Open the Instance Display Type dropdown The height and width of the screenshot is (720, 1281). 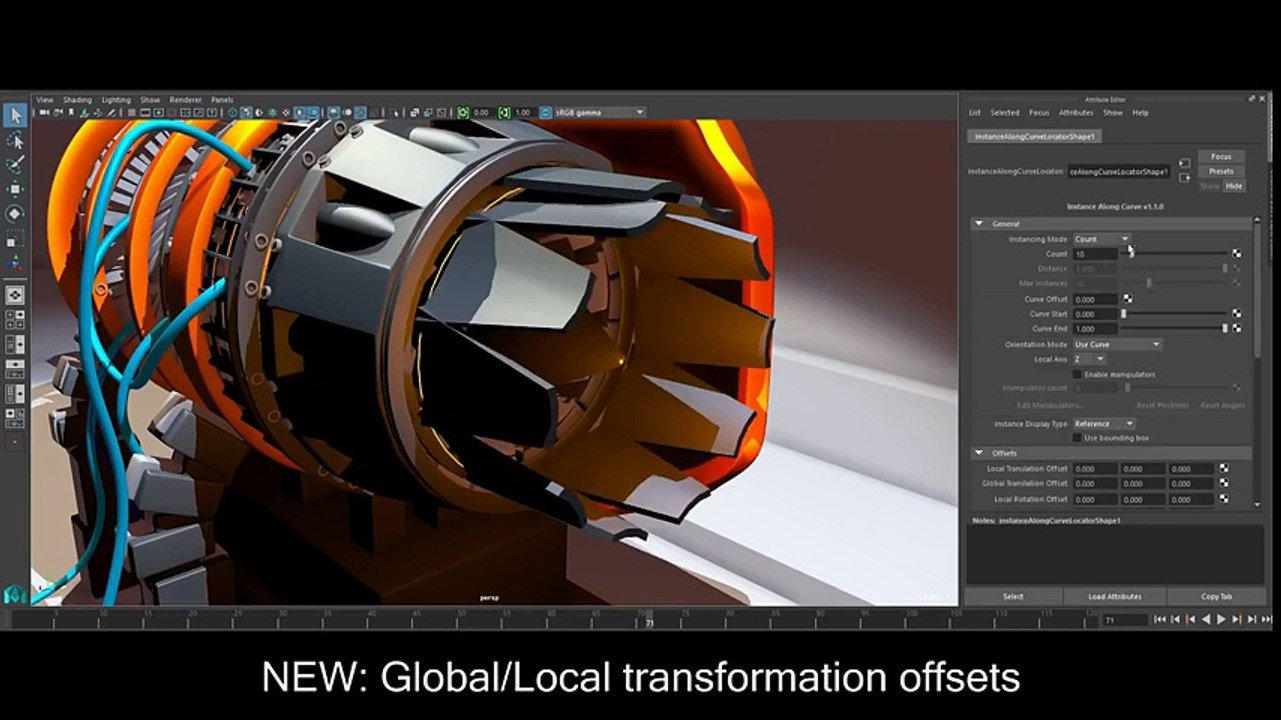(x=1104, y=424)
